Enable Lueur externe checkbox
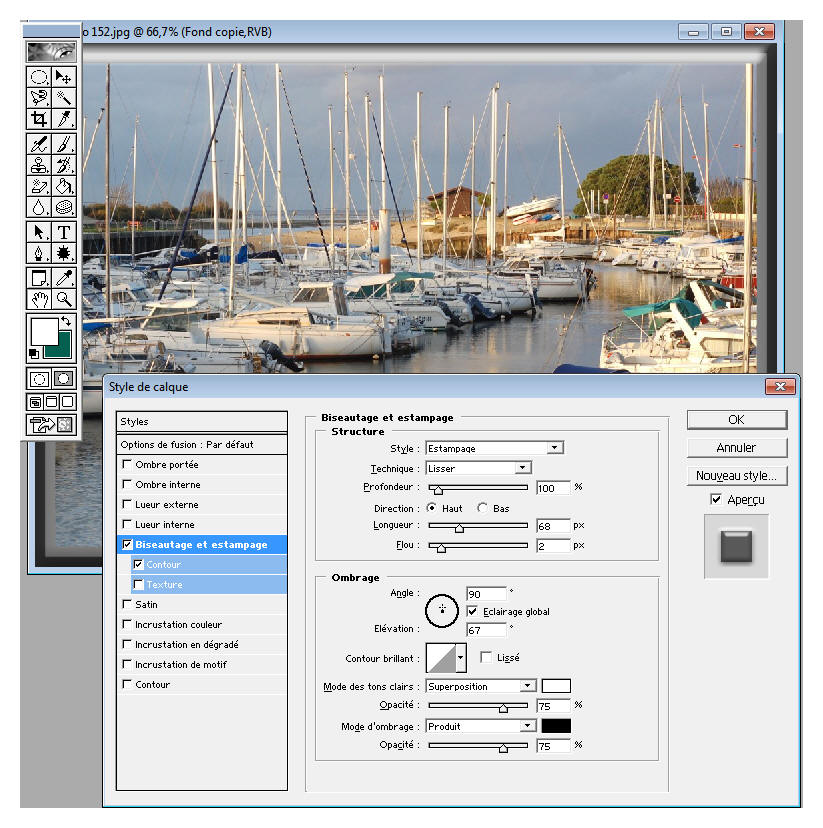Image resolution: width=823 pixels, height=828 pixels. pyautogui.click(x=127, y=504)
